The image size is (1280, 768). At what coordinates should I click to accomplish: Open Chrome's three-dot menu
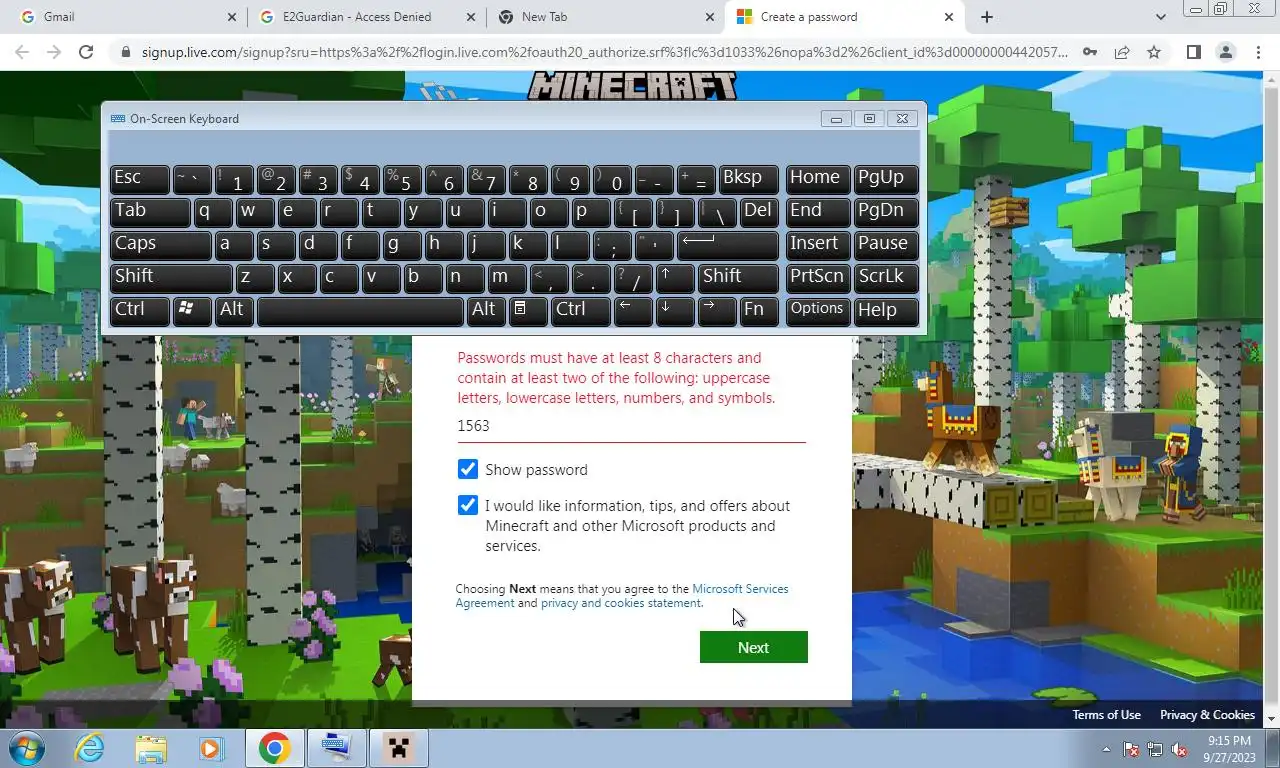(x=1258, y=52)
